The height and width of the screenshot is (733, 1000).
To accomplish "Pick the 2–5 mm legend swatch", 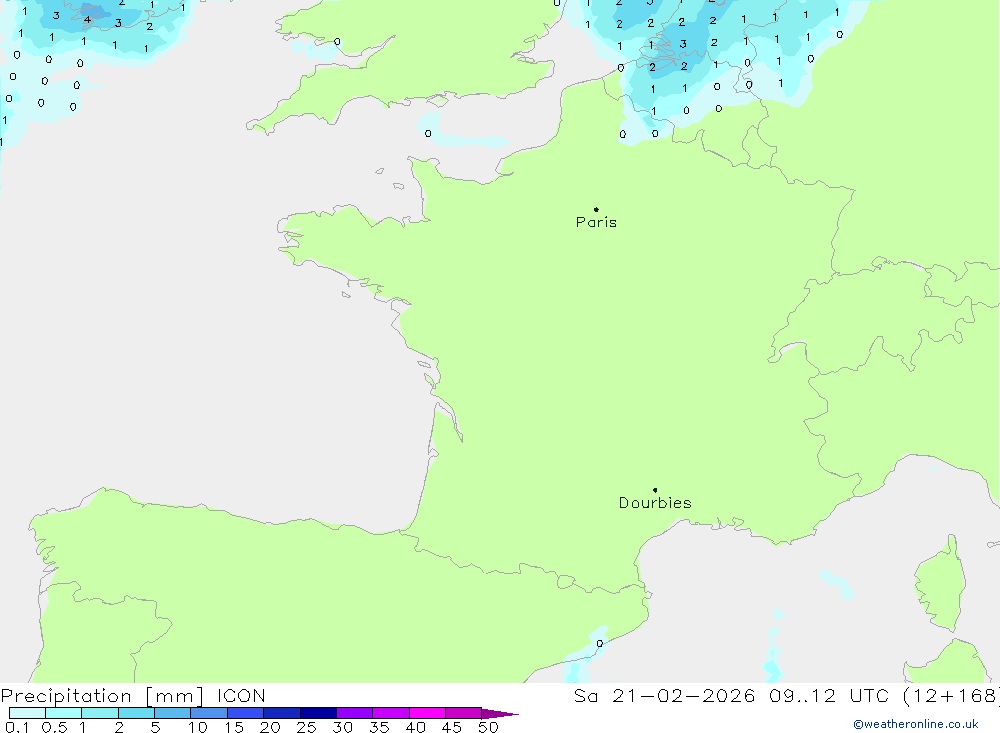I will [136, 713].
